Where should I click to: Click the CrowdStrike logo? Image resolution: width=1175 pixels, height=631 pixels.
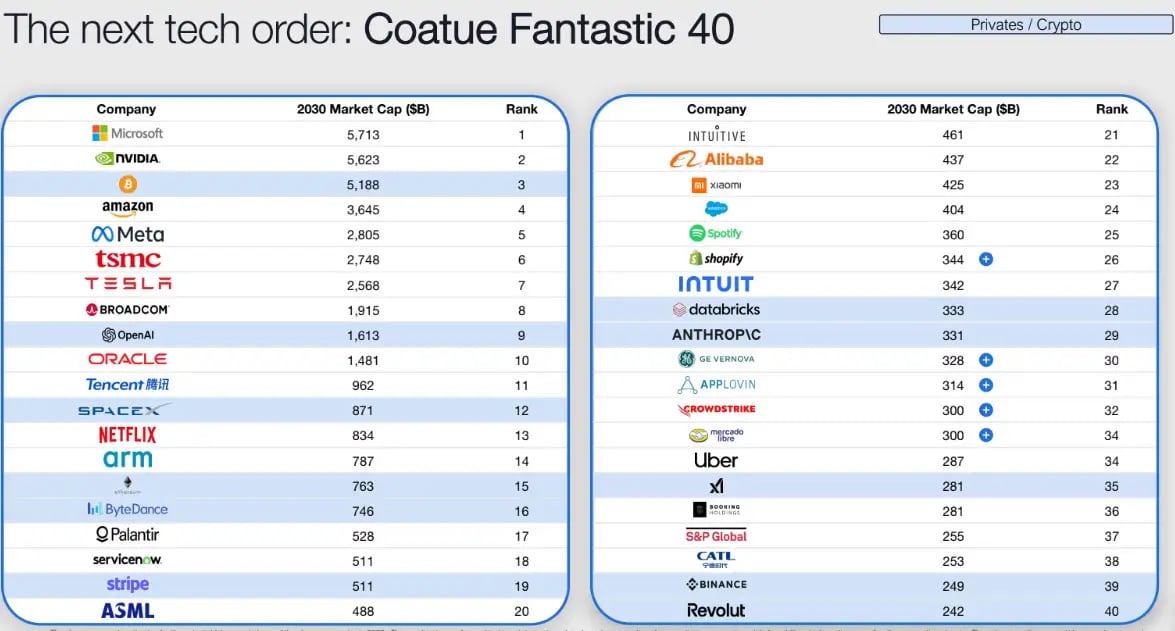coord(716,409)
